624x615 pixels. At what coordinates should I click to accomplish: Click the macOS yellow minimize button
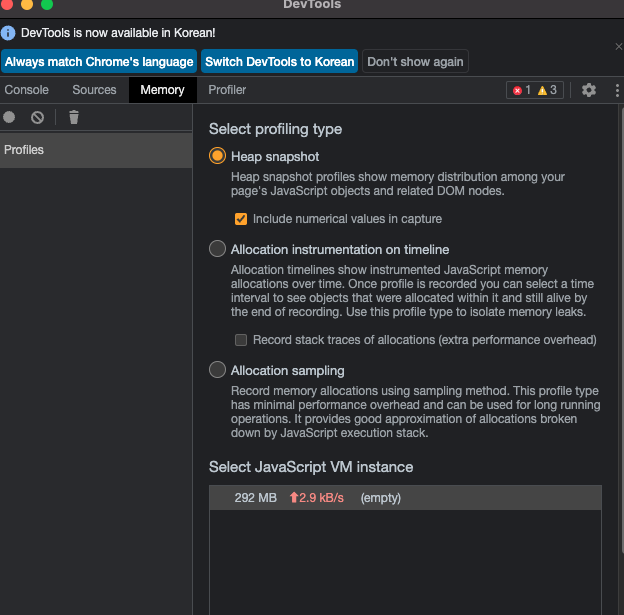(x=27, y=4)
